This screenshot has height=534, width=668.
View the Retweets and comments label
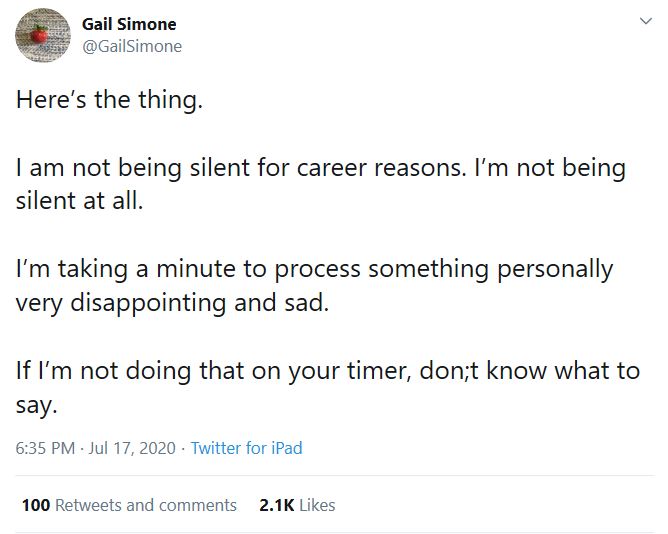point(146,505)
